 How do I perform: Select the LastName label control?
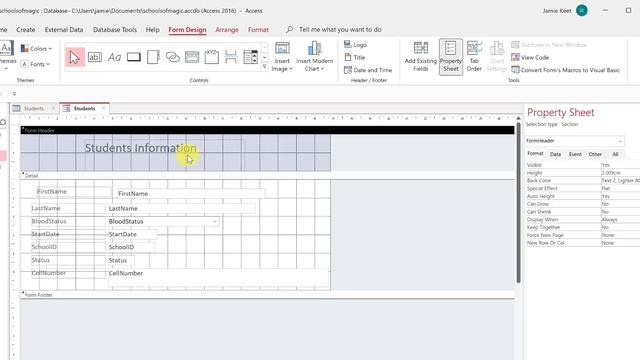pos(68,209)
